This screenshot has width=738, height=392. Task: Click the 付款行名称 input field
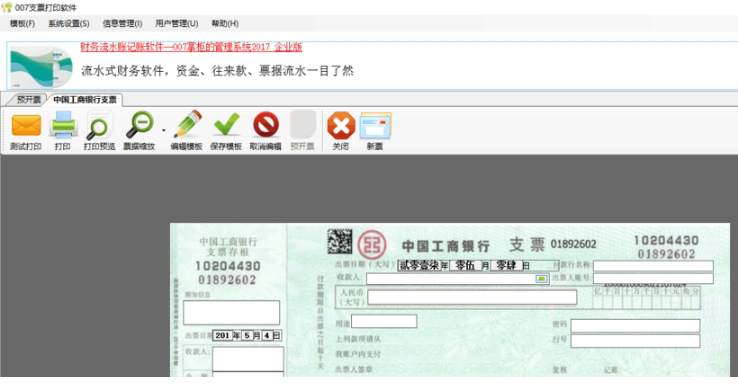(653, 266)
